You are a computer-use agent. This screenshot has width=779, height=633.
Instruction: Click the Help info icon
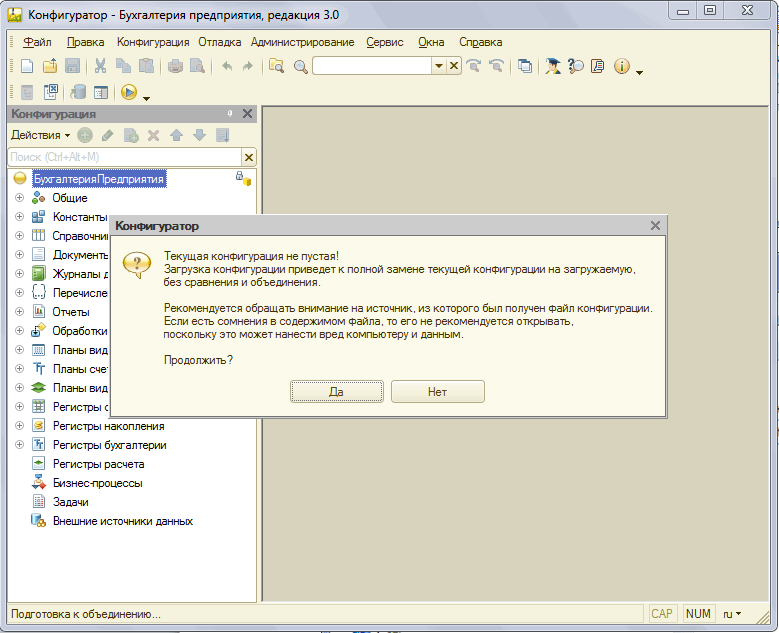[622, 66]
